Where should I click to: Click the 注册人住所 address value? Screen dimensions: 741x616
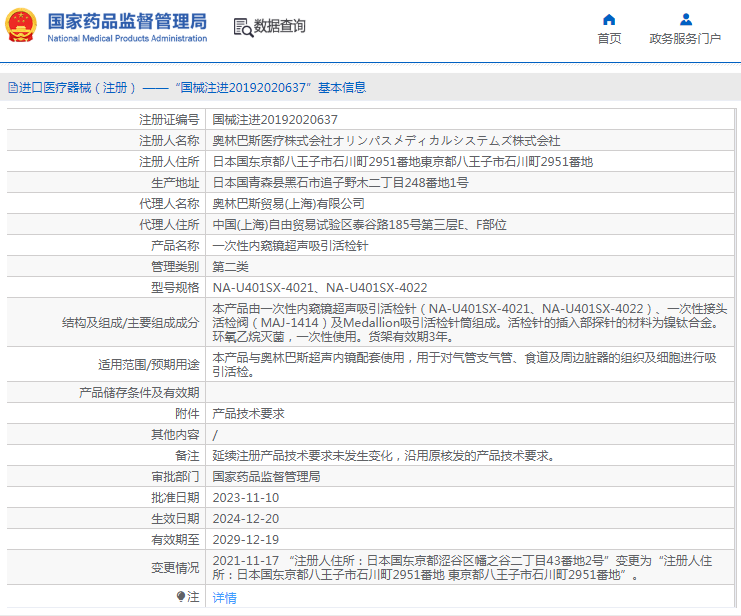tap(403, 162)
